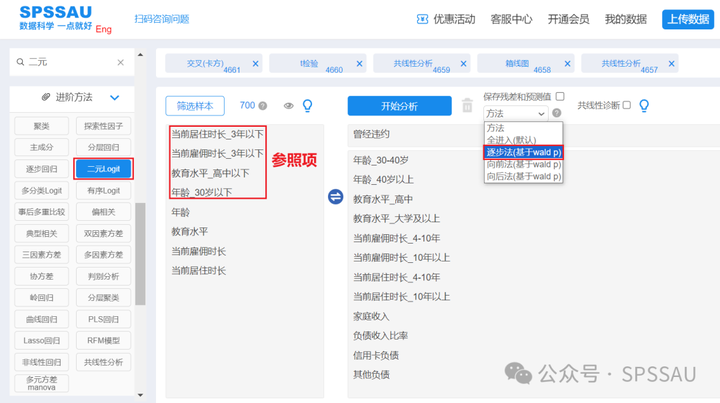Enable 保存残差和预测值 checkbox
This screenshot has height=403, width=720.
[560, 97]
